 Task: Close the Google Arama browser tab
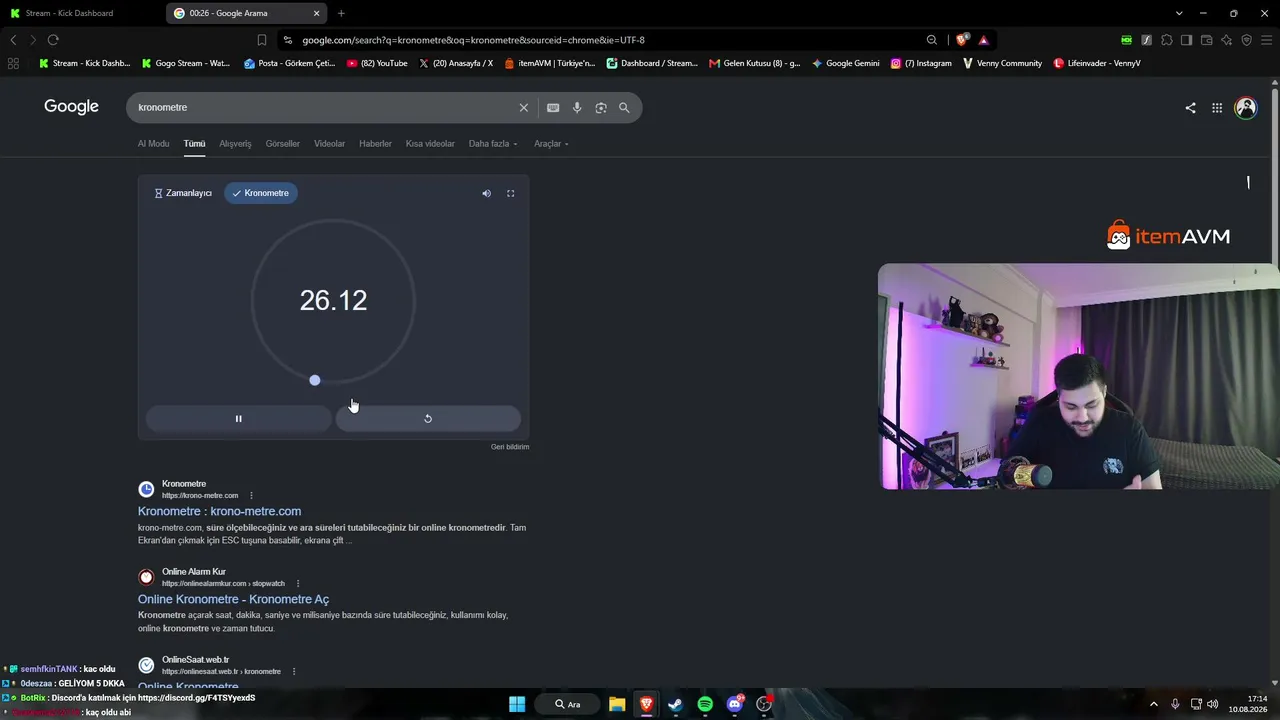click(317, 13)
